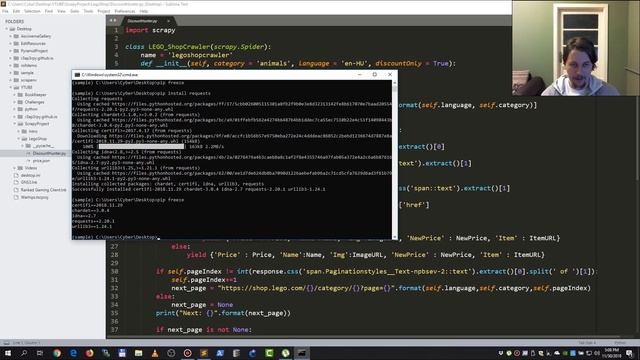
Task: Click the taskbar clock
Action: tap(612, 353)
